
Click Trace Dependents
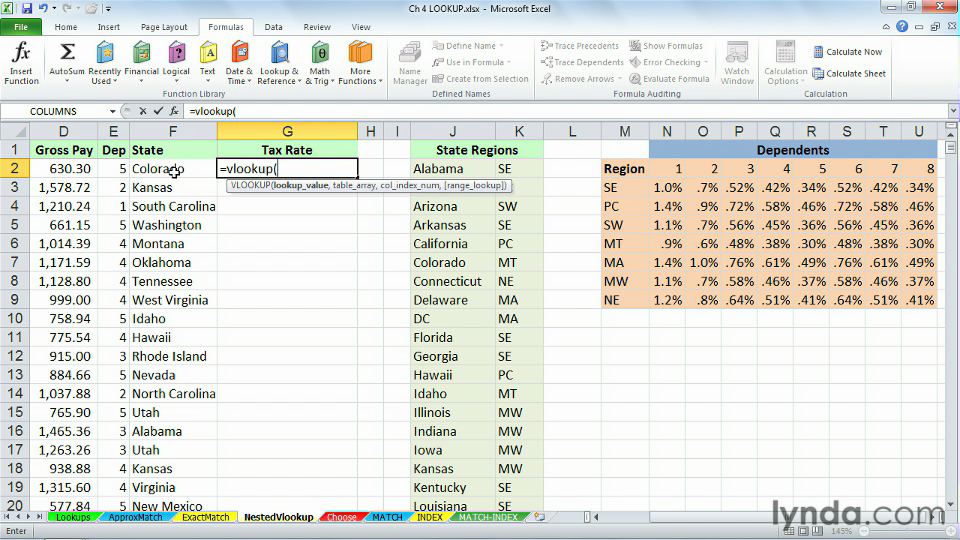582,62
